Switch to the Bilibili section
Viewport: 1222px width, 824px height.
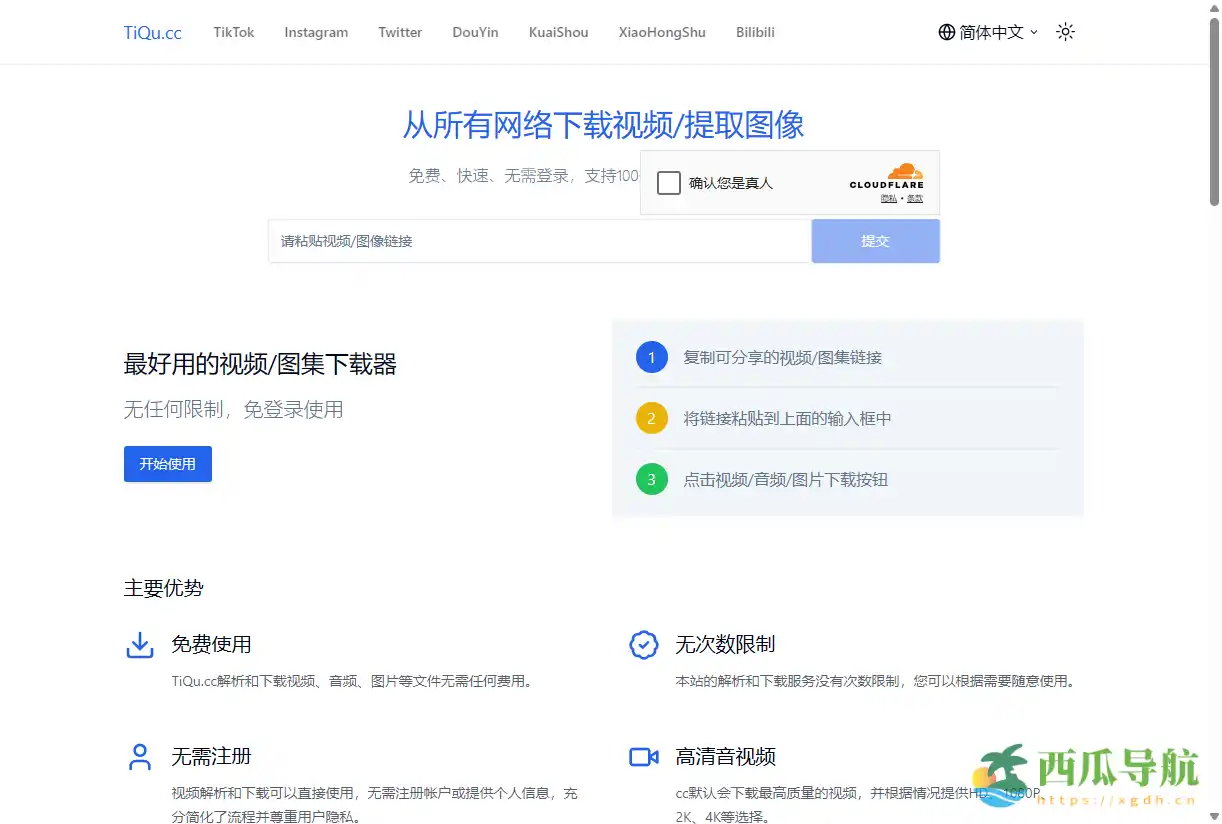(755, 31)
